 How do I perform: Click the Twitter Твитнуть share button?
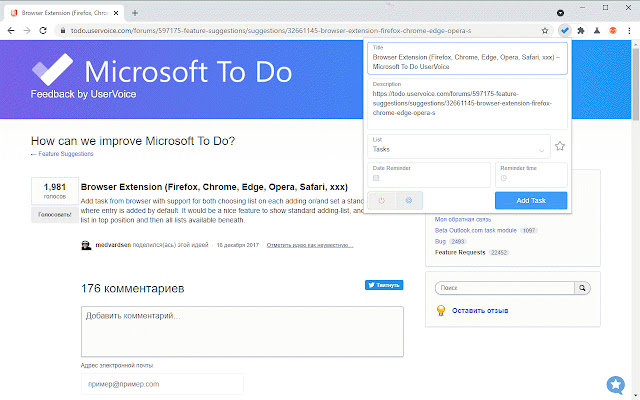pos(384,285)
